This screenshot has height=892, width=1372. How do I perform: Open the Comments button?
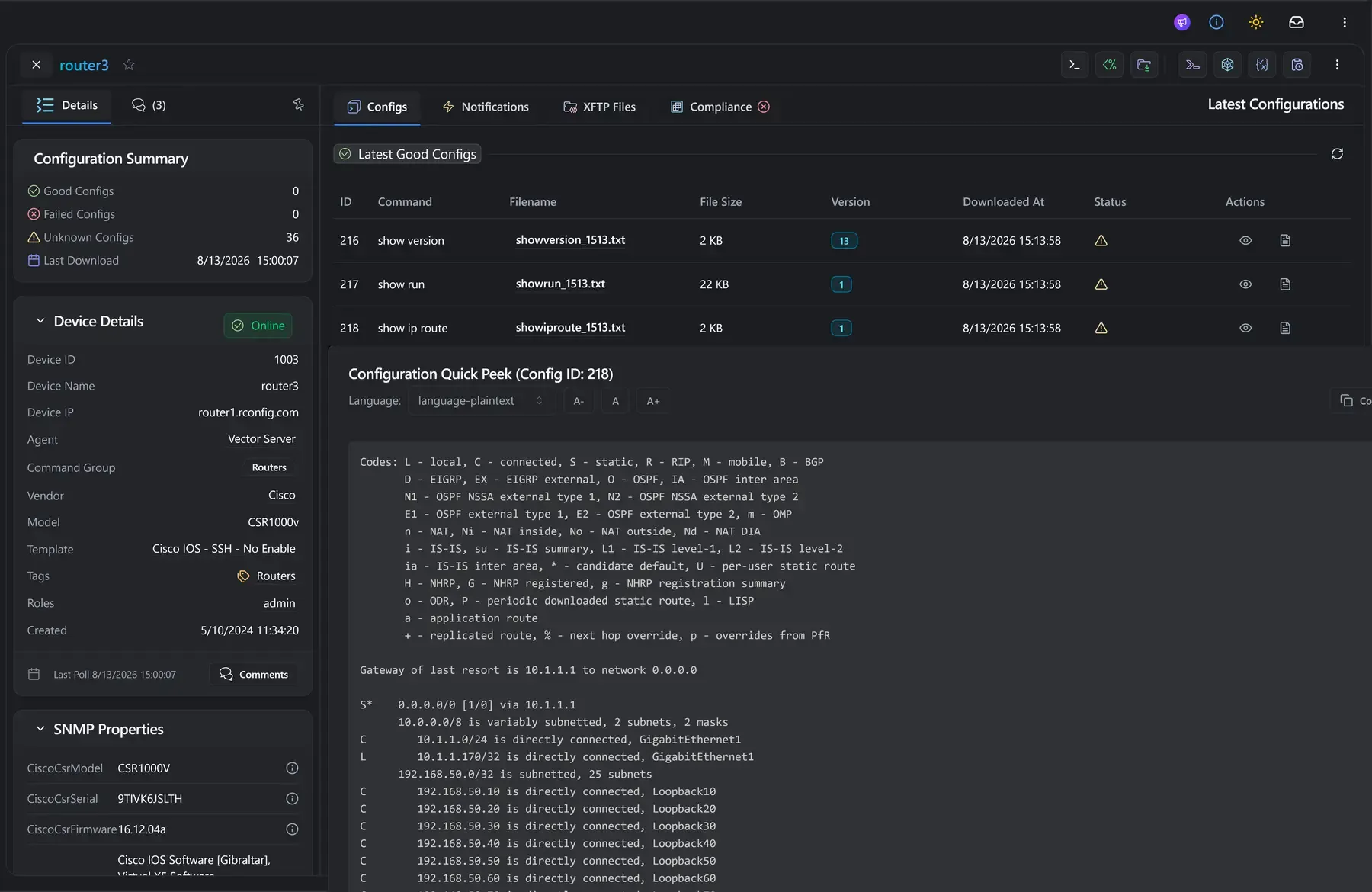pyautogui.click(x=254, y=675)
